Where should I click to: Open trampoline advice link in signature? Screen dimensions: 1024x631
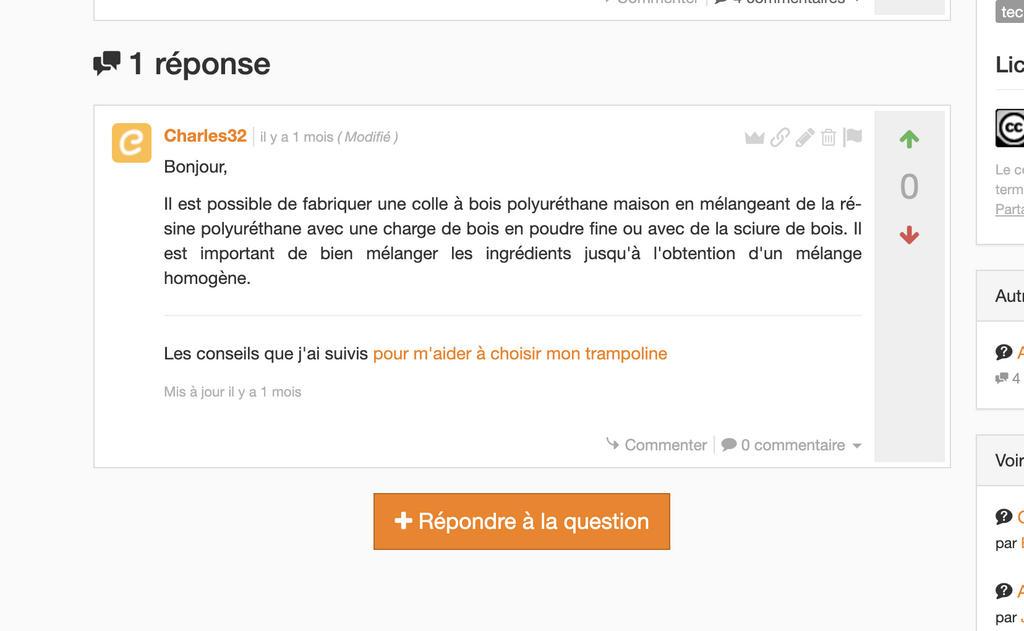[x=520, y=353]
